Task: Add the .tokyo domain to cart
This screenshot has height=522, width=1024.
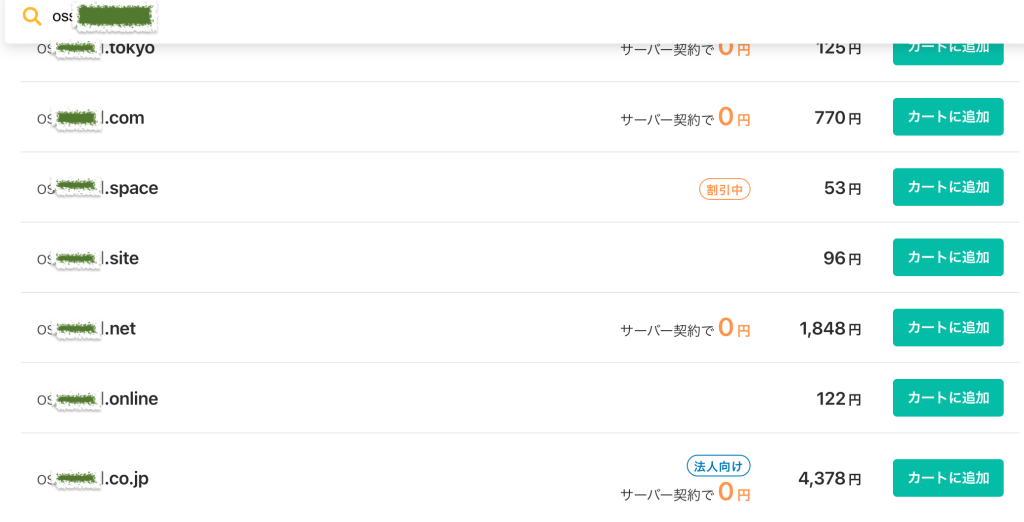Action: (x=947, y=48)
